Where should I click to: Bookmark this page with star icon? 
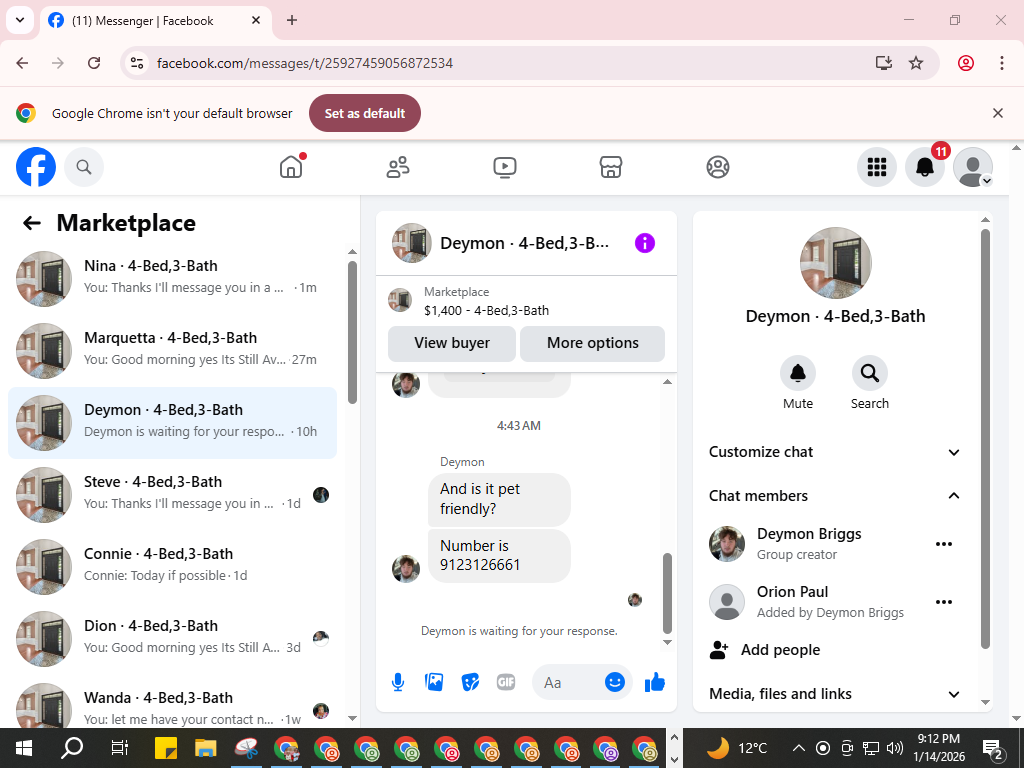(916, 63)
